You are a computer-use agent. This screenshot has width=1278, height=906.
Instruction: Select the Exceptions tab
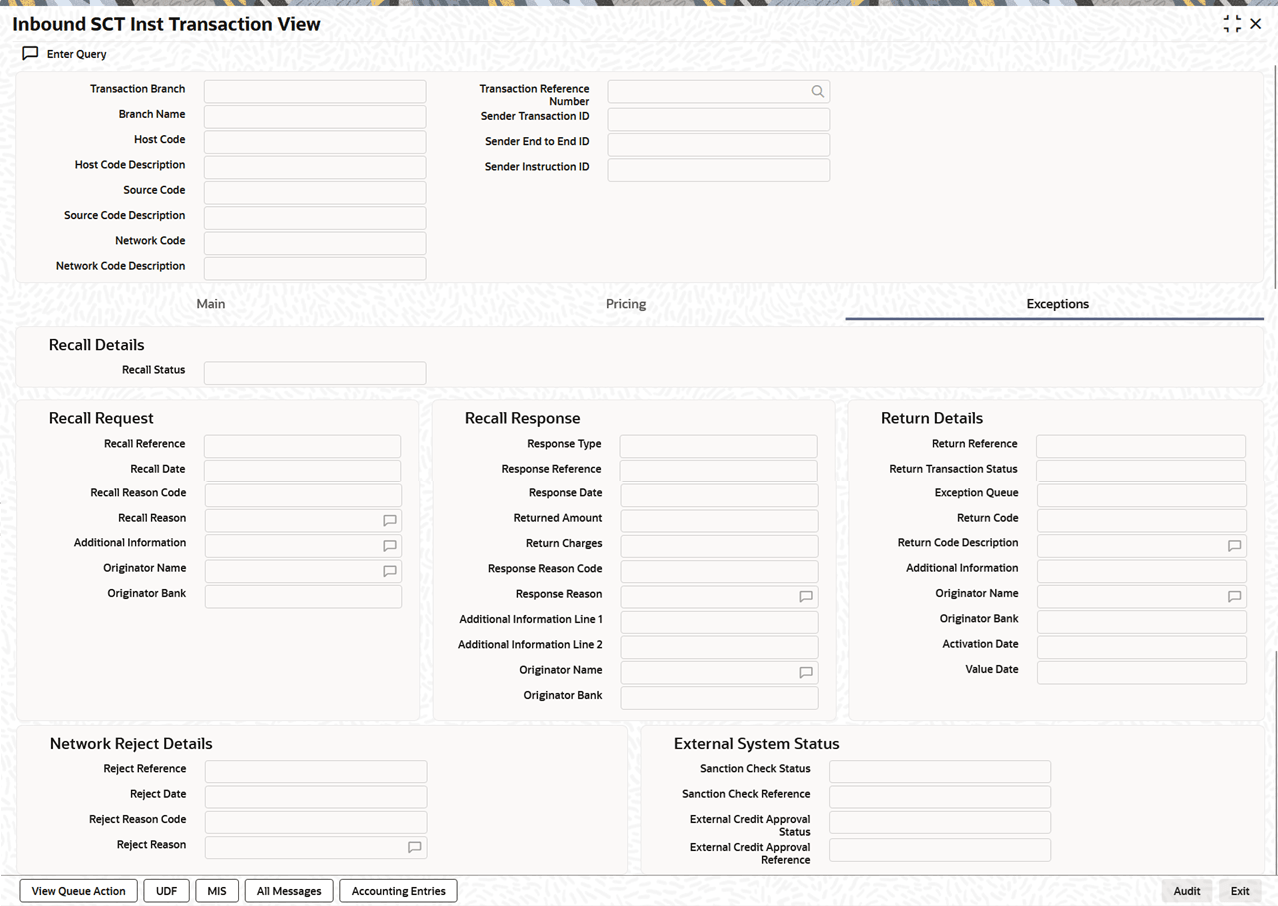[1057, 304]
